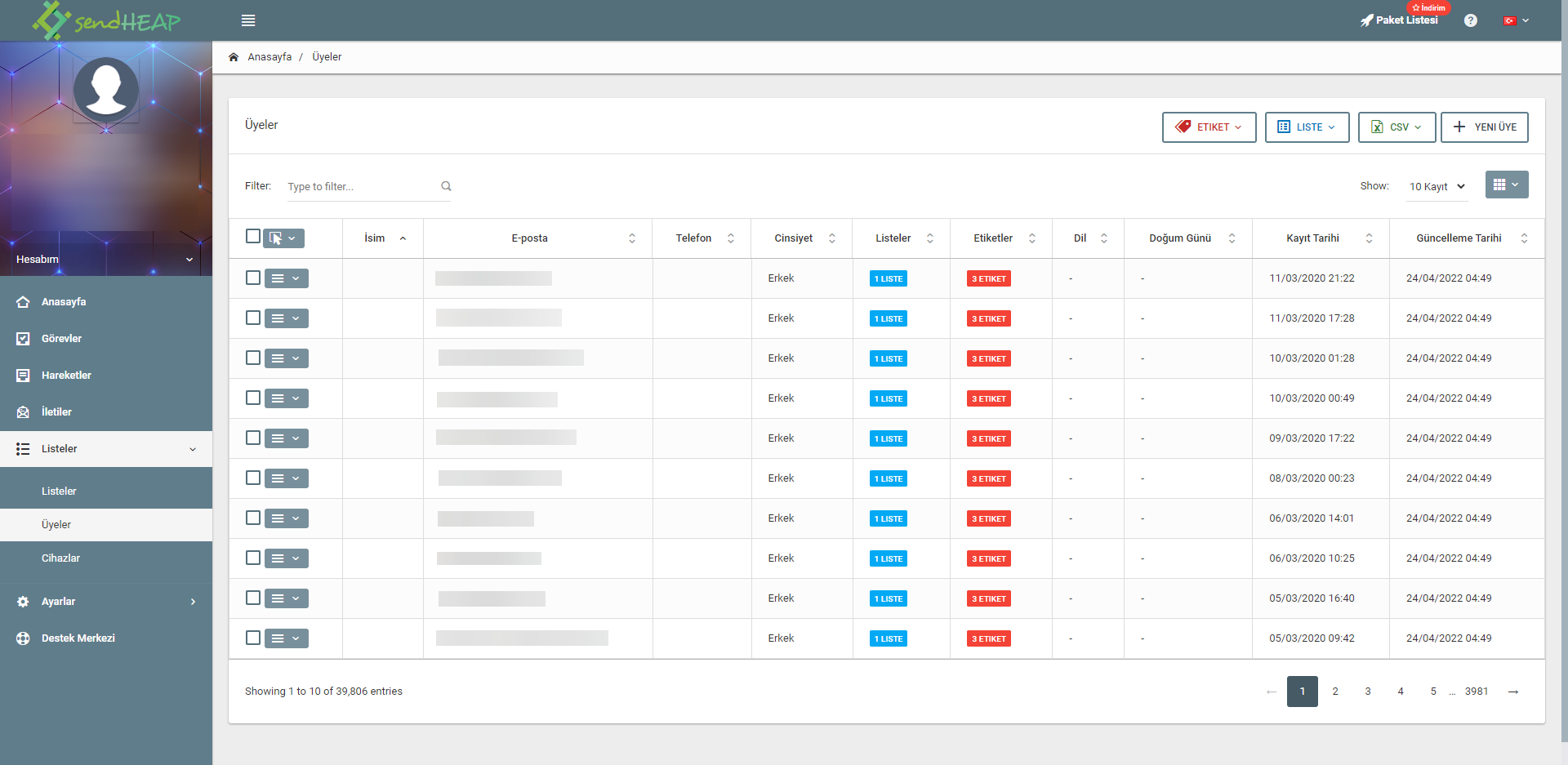Click the user avatar picture

click(x=106, y=90)
